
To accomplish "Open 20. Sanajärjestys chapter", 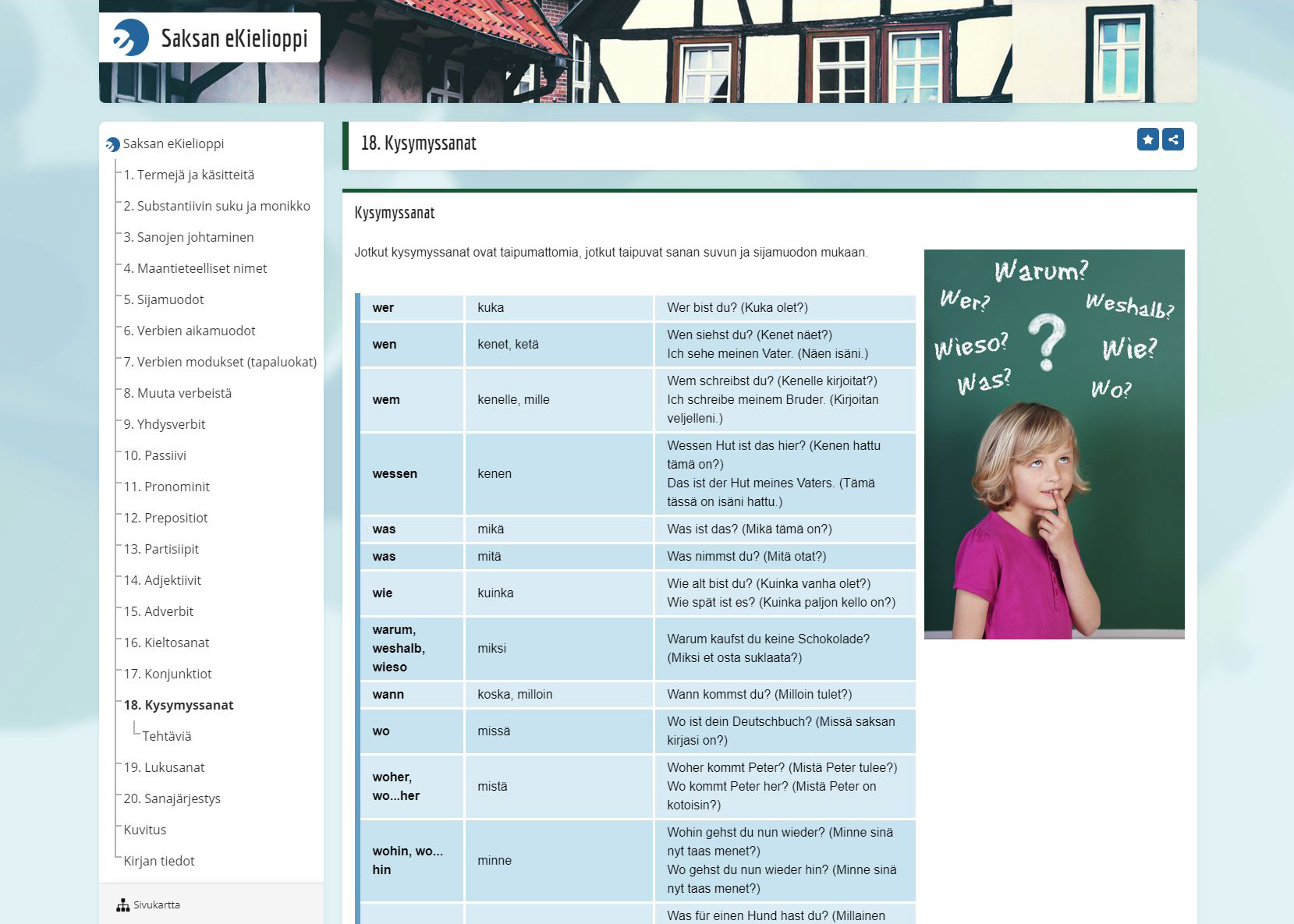I will [172, 798].
